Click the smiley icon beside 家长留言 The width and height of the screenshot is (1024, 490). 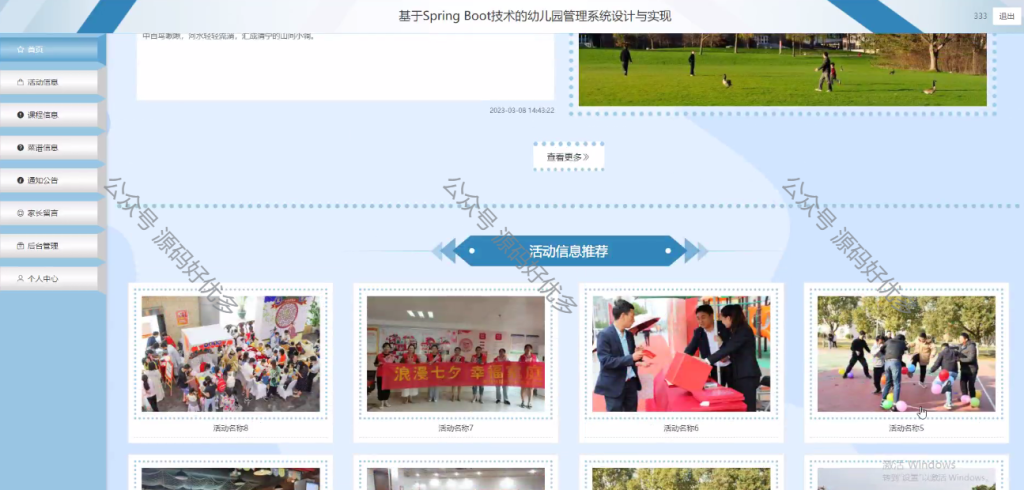[x=20, y=213]
